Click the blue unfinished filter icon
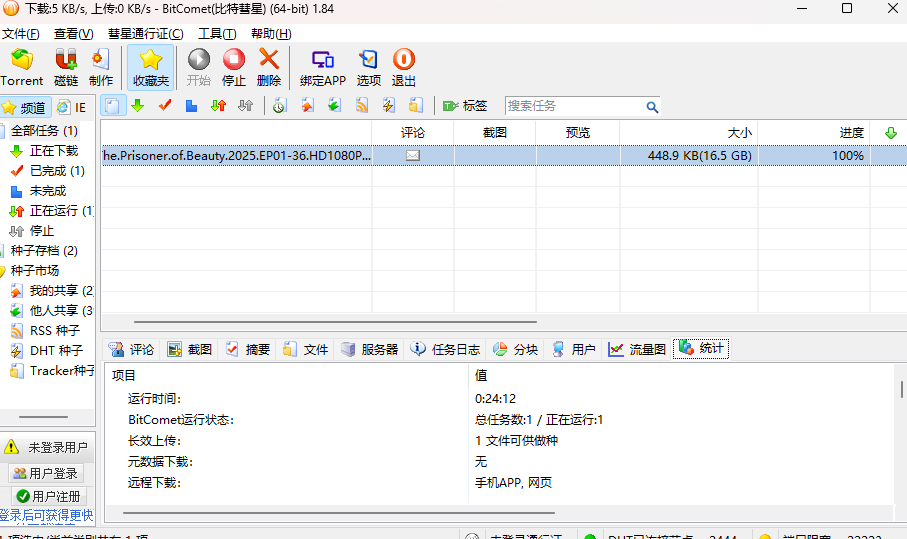Image resolution: width=907 pixels, height=539 pixels. coord(191,105)
